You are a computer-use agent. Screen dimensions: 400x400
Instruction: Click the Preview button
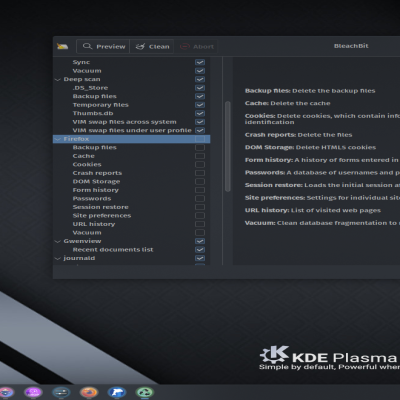click(104, 46)
